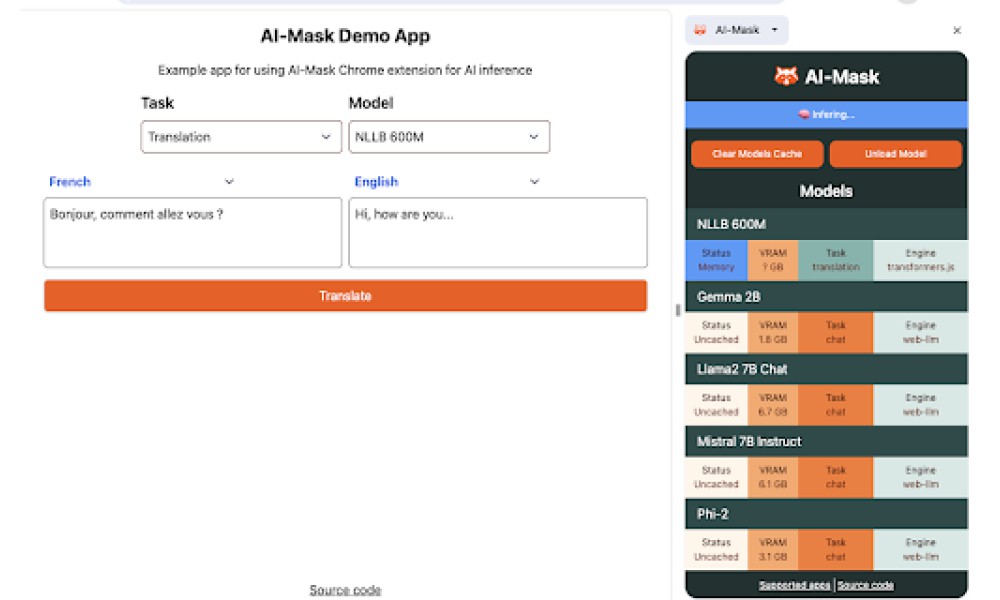Select the Gemma 2B model header

point(827,296)
